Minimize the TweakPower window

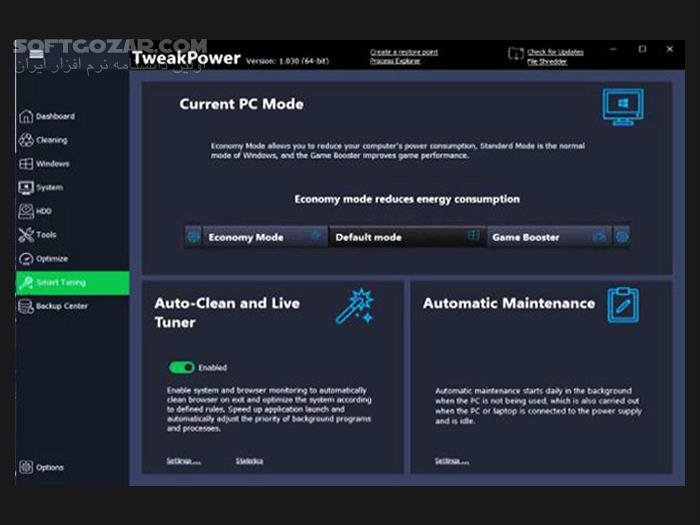pos(614,49)
